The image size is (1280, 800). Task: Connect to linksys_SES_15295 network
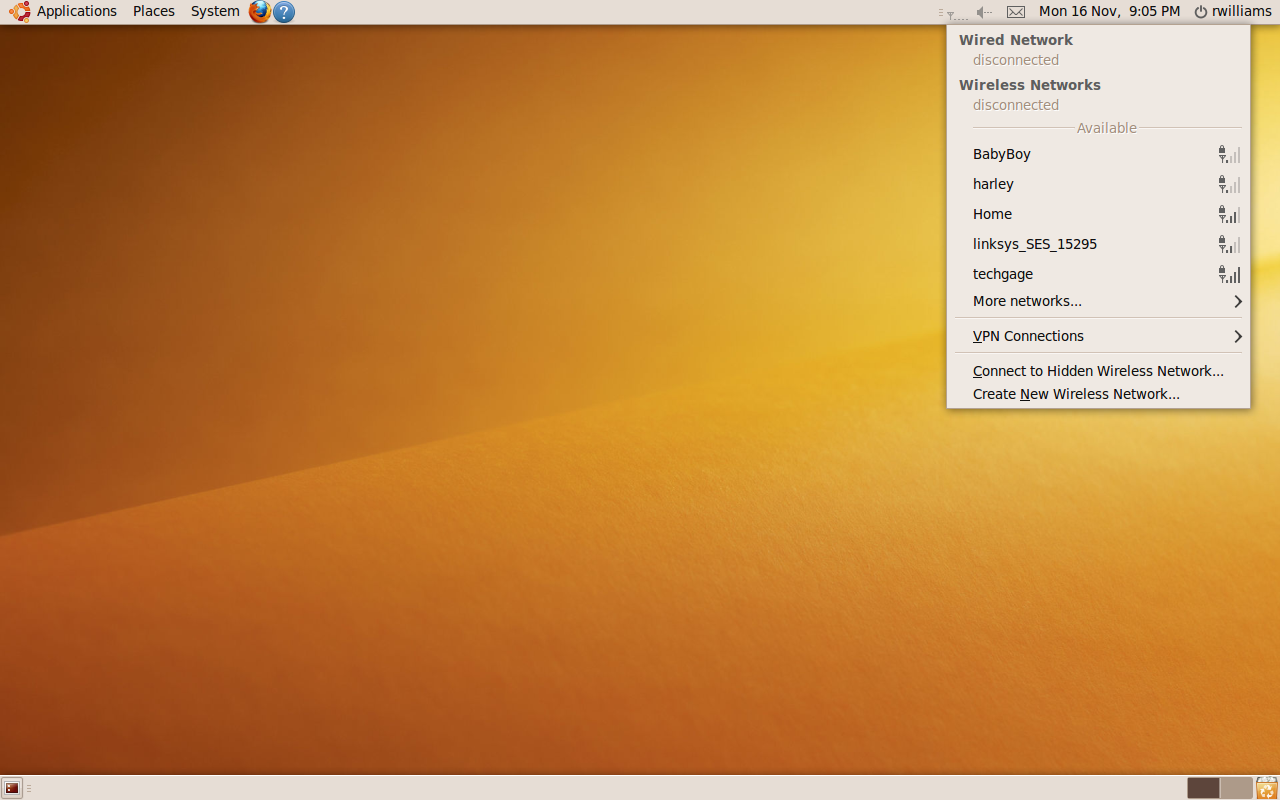coord(1098,244)
